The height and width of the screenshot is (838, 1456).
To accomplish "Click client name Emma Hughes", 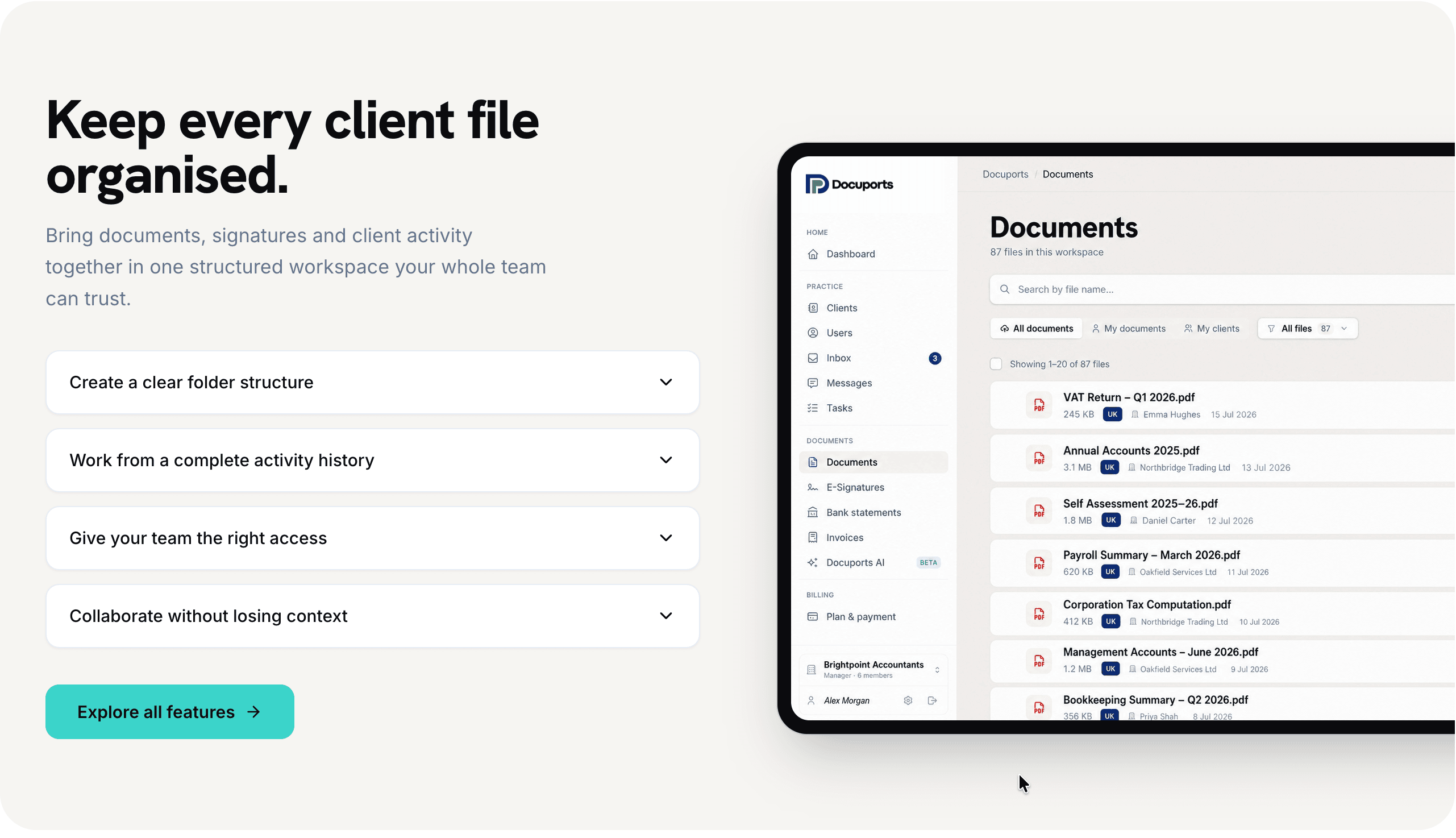I will point(1172,414).
